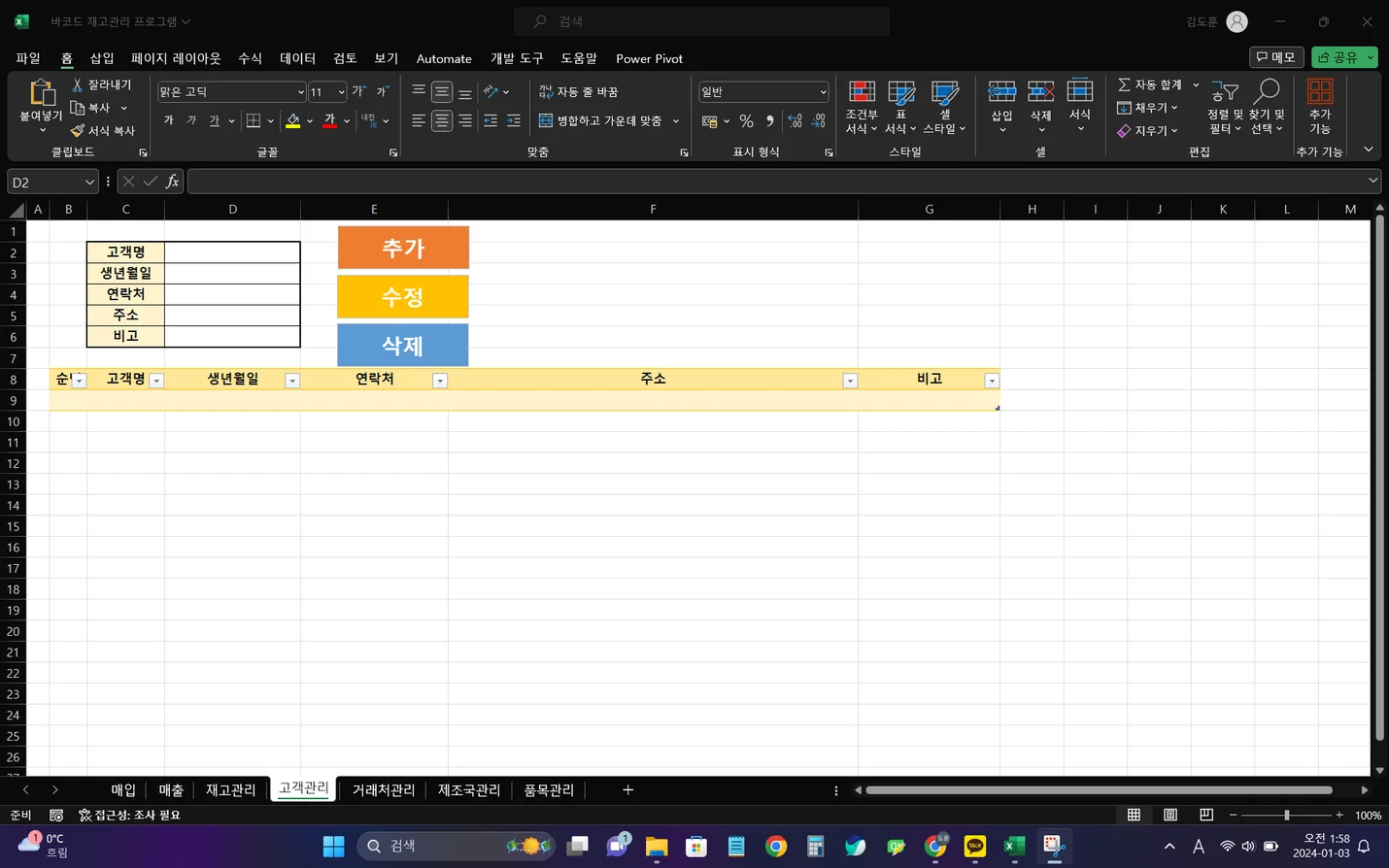The width and height of the screenshot is (1389, 868).
Task: Apply the yellow fill color swatch
Action: click(x=293, y=120)
